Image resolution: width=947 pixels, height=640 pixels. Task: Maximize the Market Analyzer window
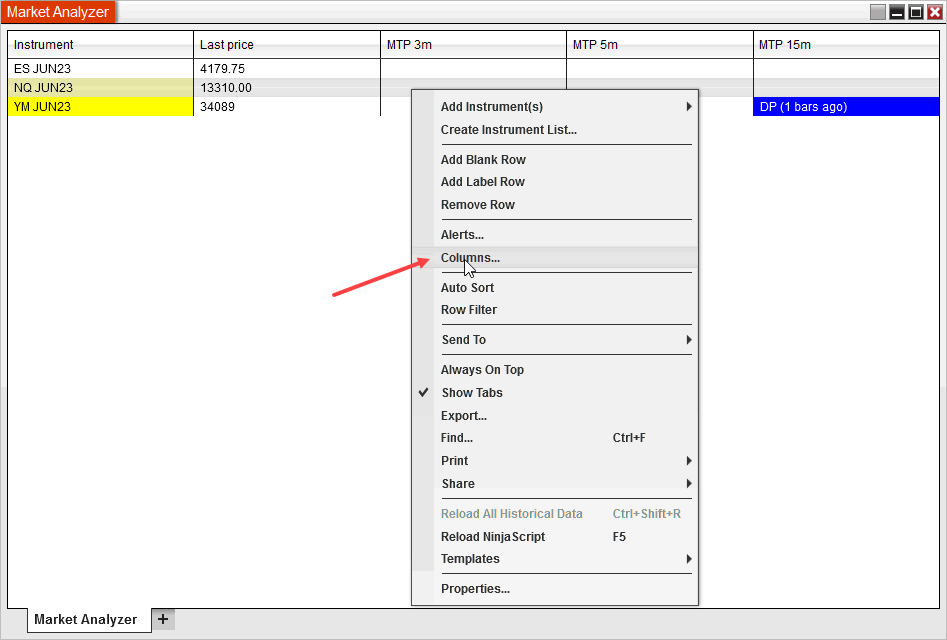pos(915,12)
